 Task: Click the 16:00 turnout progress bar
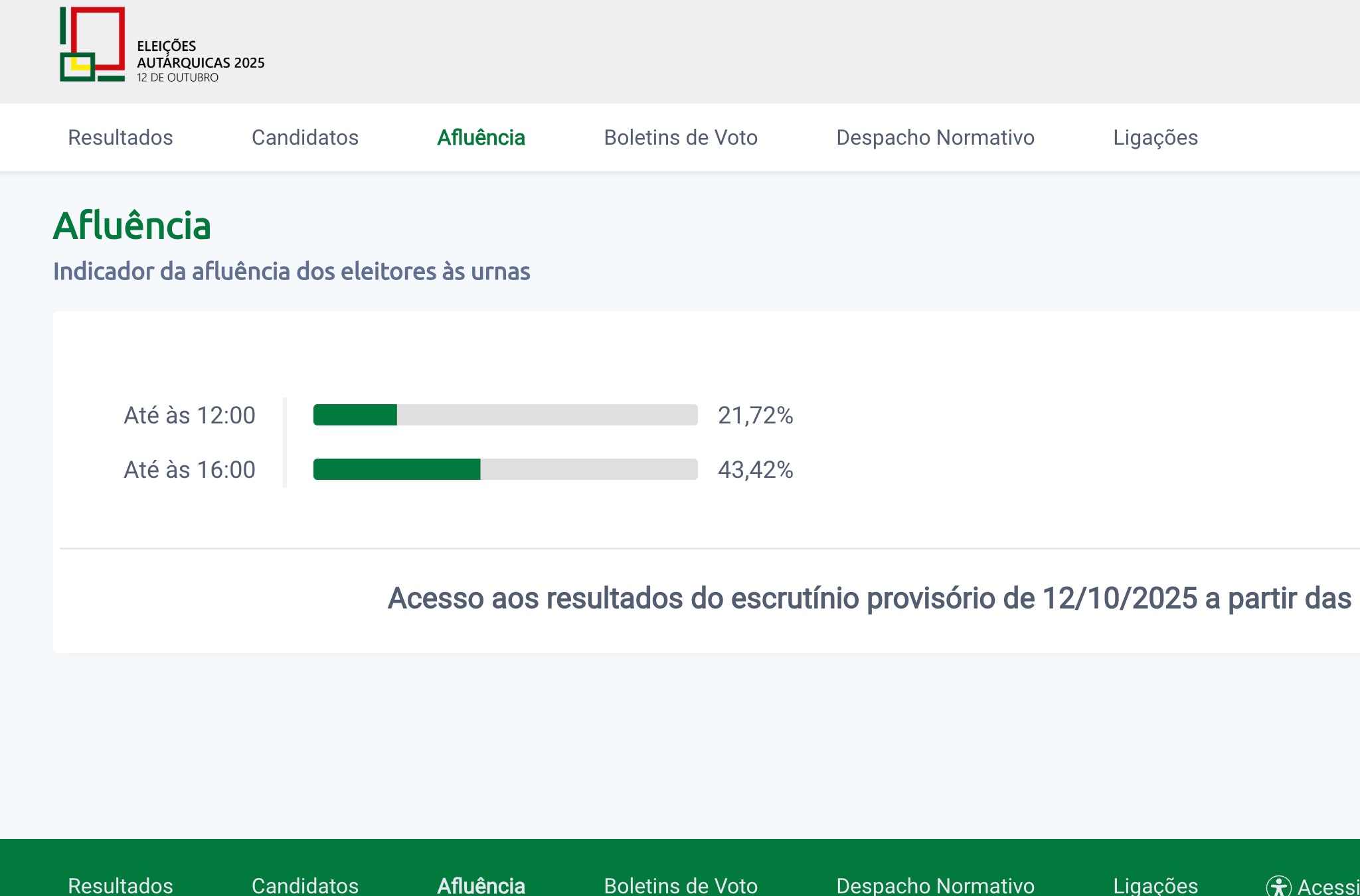click(x=505, y=469)
